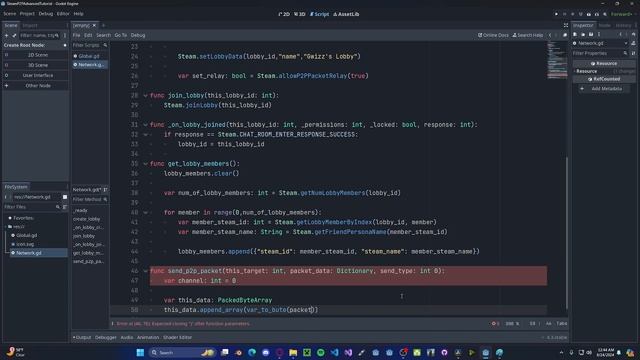Toggle distraction-free mode icon
Screen dimensions: 640x360
[x=566, y=25]
